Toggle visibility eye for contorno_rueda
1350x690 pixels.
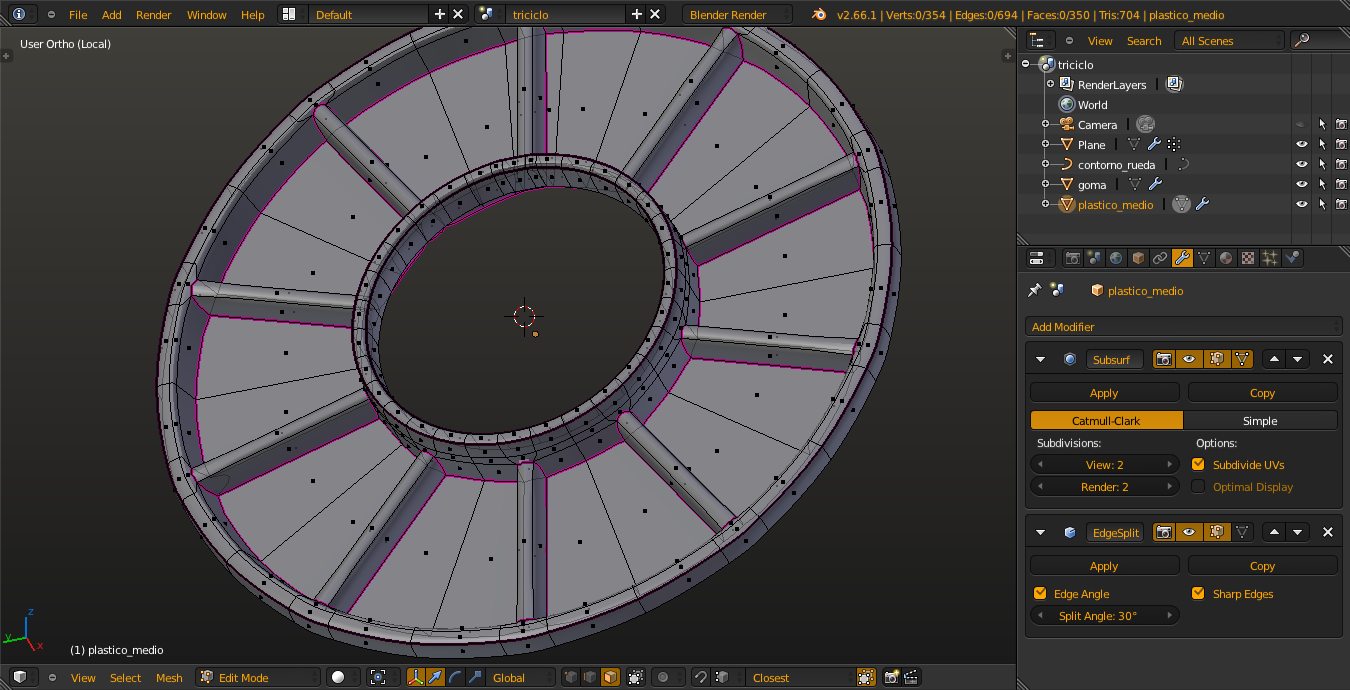coord(1302,164)
